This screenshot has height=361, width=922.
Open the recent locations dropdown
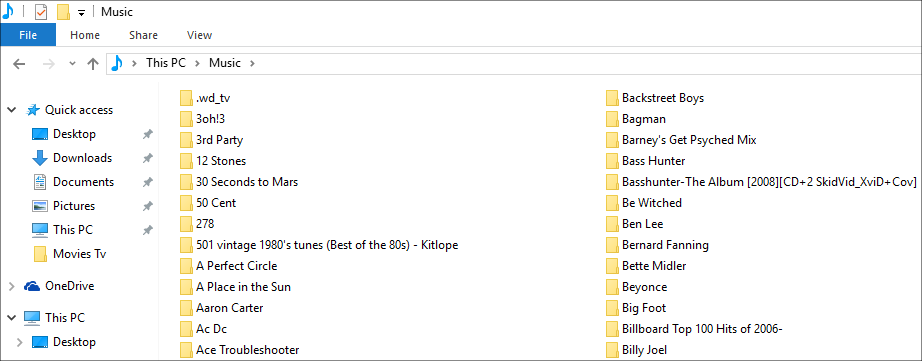tap(72, 63)
